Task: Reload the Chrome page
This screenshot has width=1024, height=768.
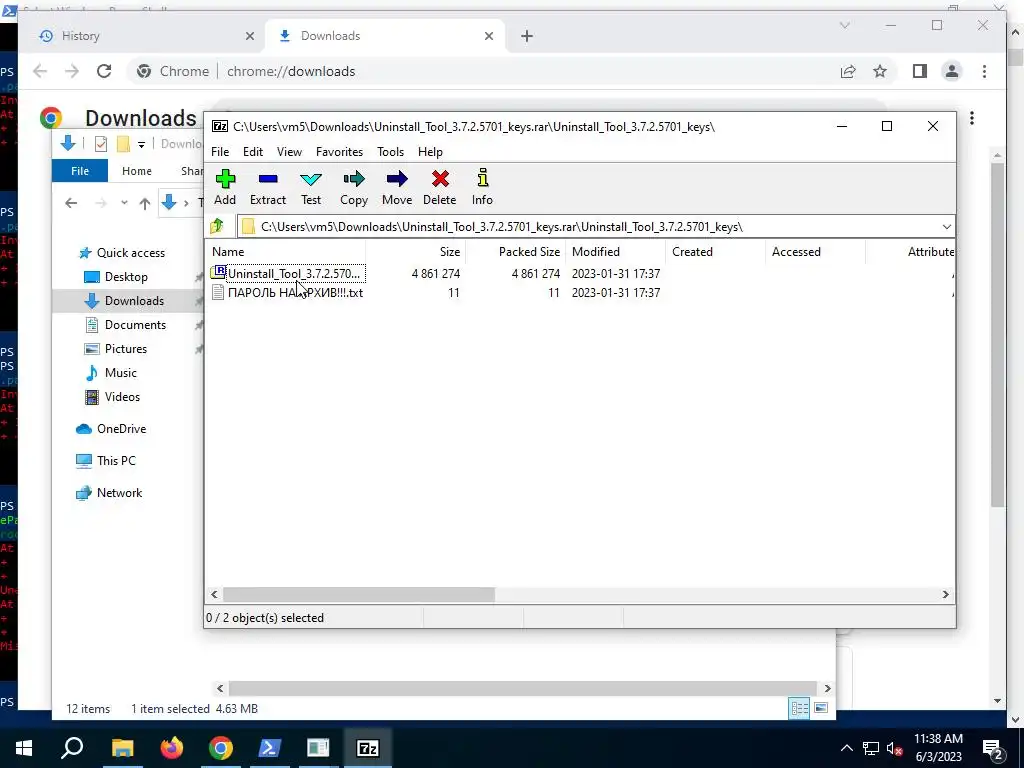Action: click(104, 71)
